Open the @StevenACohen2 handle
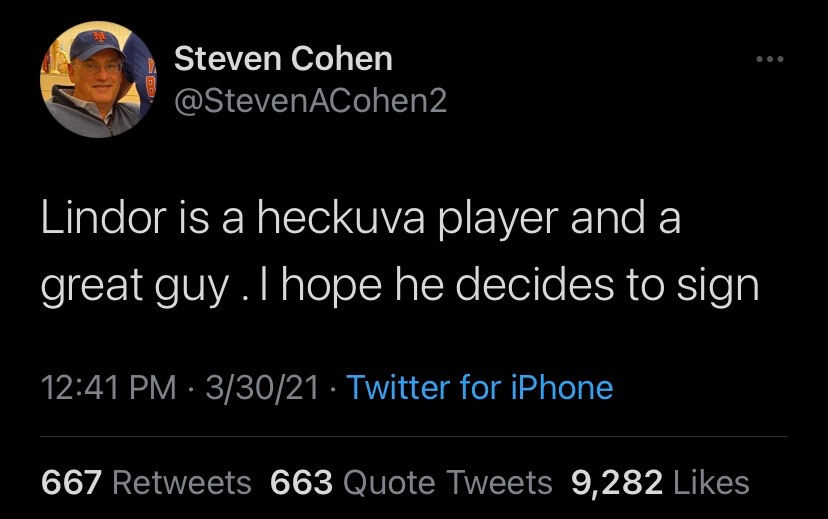This screenshot has height=519, width=828. pos(310,100)
